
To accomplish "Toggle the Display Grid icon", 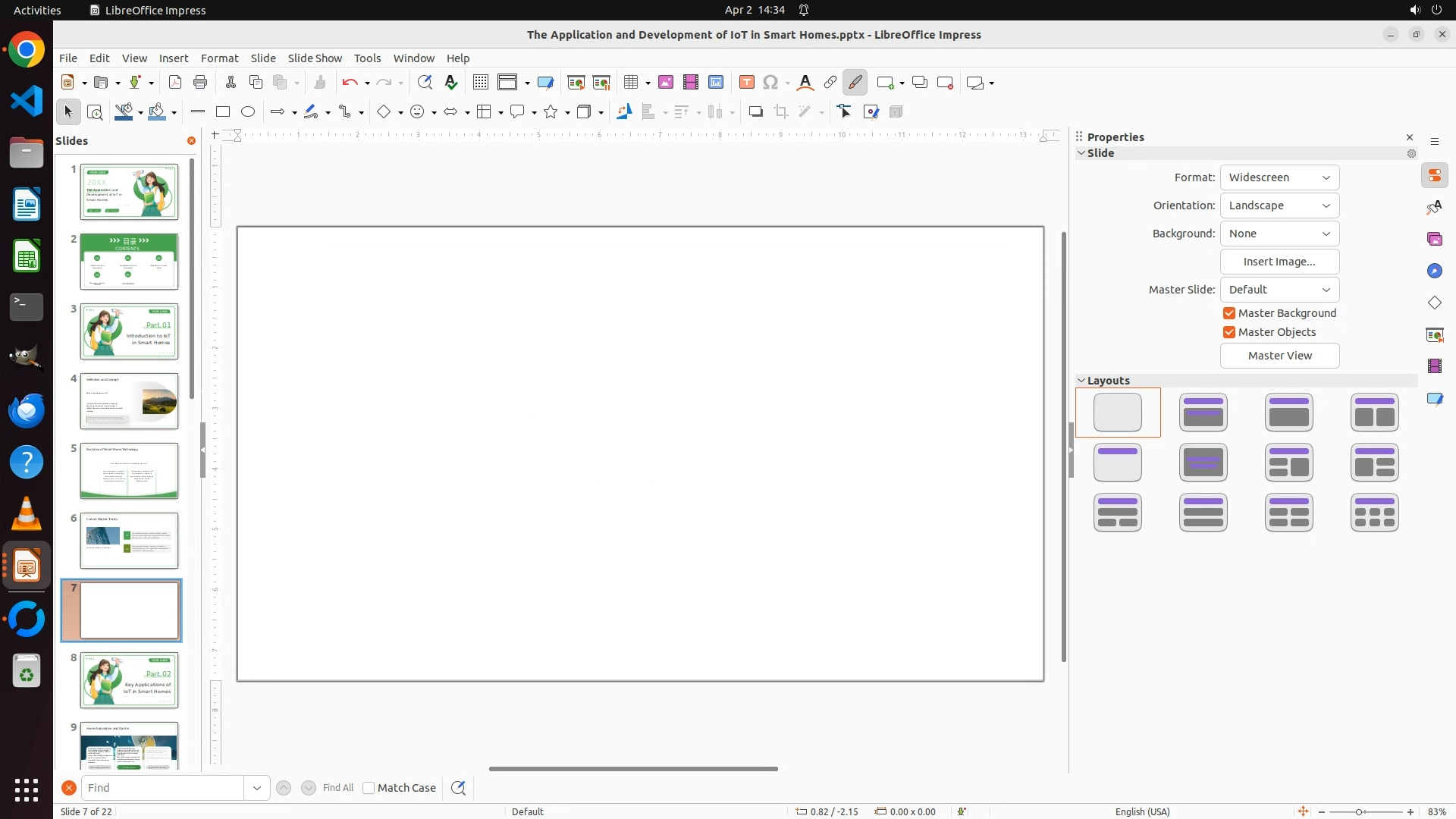I will 481,83.
